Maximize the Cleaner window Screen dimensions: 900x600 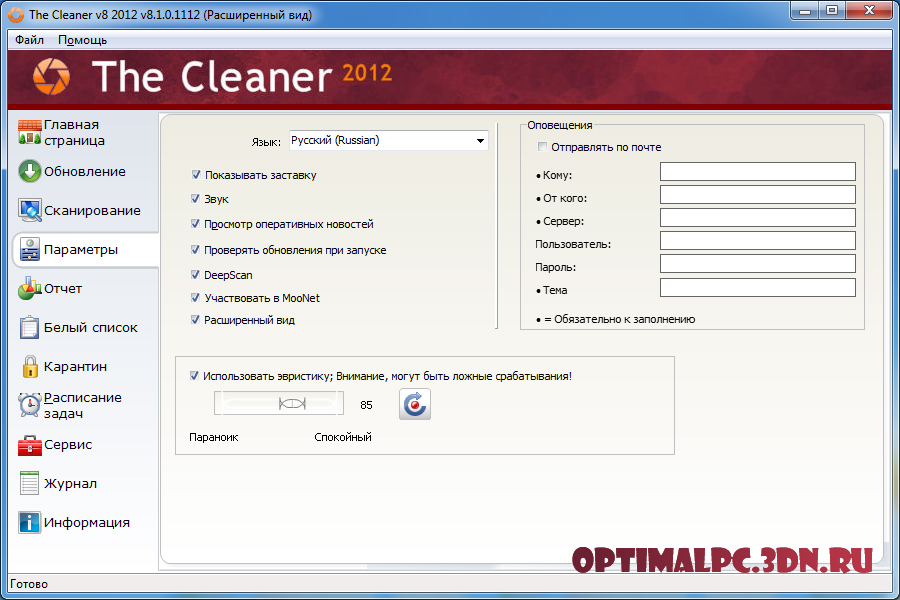click(x=832, y=10)
